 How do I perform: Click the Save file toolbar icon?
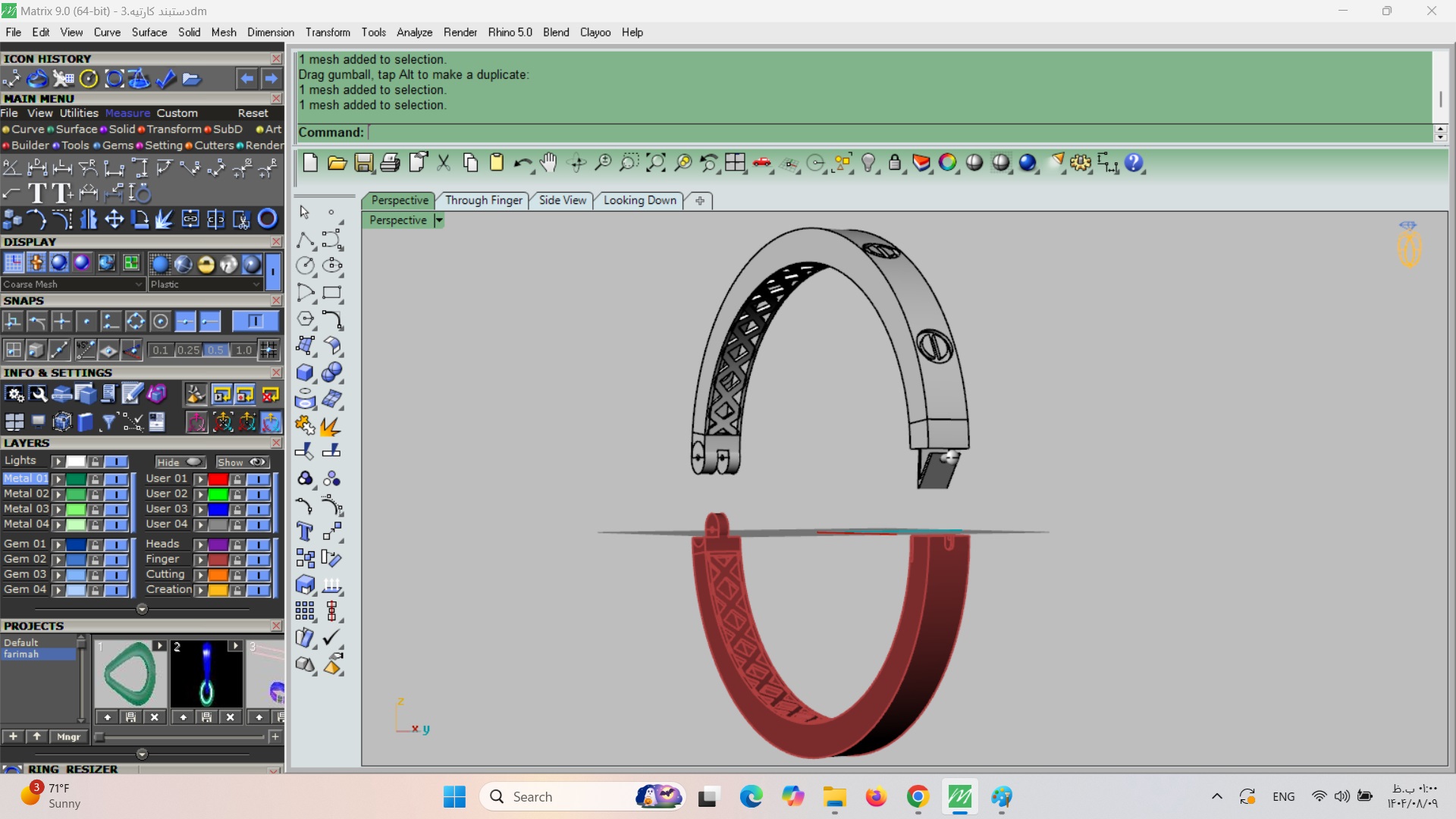point(364,163)
